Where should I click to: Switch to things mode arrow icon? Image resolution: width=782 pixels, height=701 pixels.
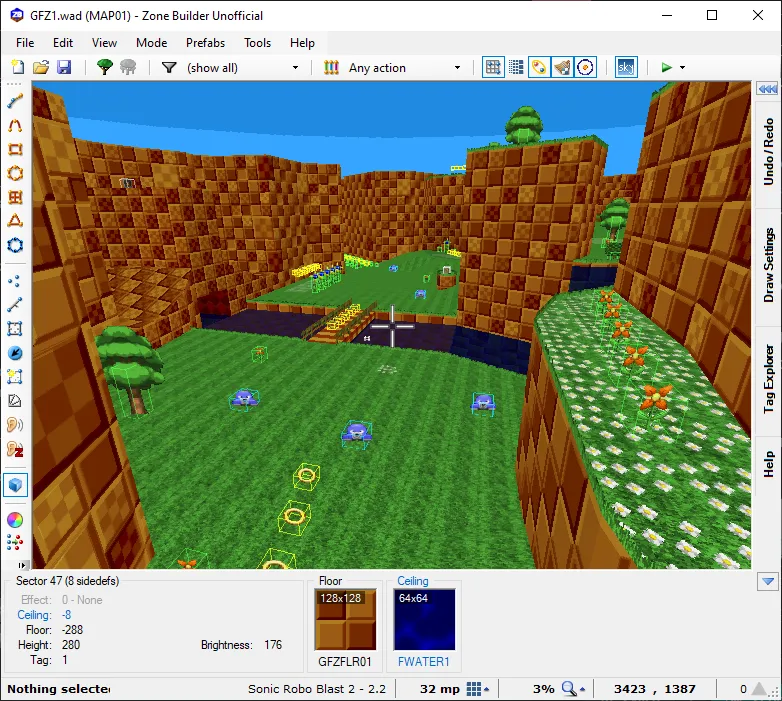pos(15,353)
